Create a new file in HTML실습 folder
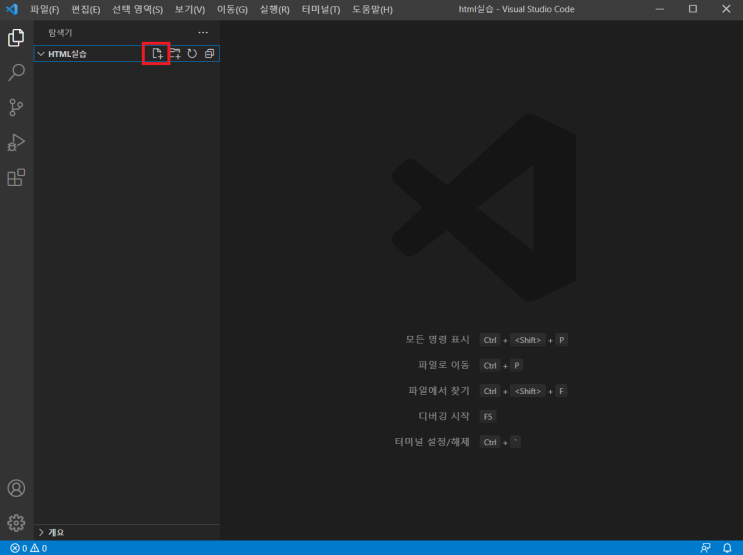Screen dimensions: 743x555 tap(157, 54)
